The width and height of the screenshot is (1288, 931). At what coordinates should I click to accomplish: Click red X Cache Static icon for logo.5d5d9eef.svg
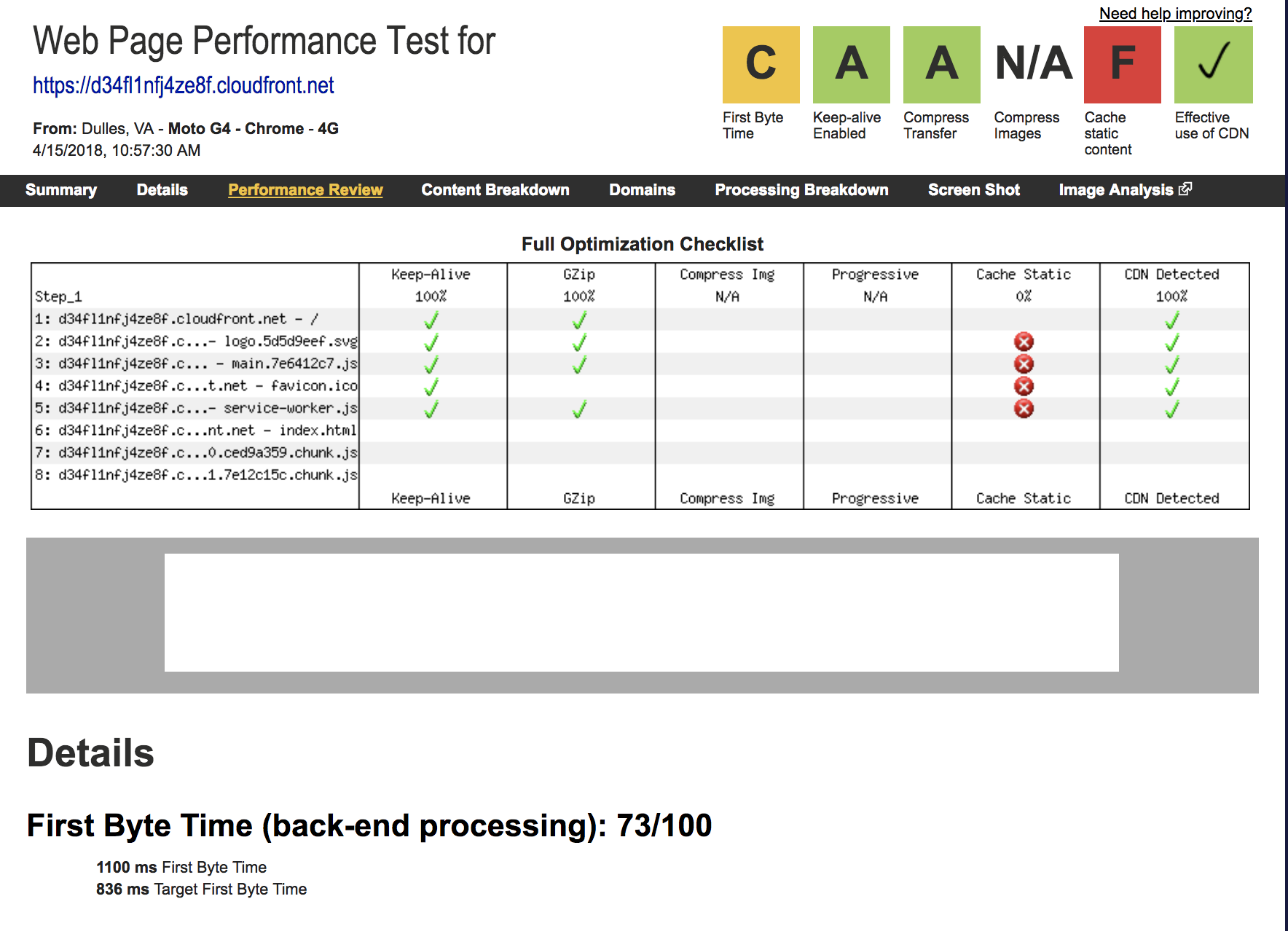(x=1024, y=342)
